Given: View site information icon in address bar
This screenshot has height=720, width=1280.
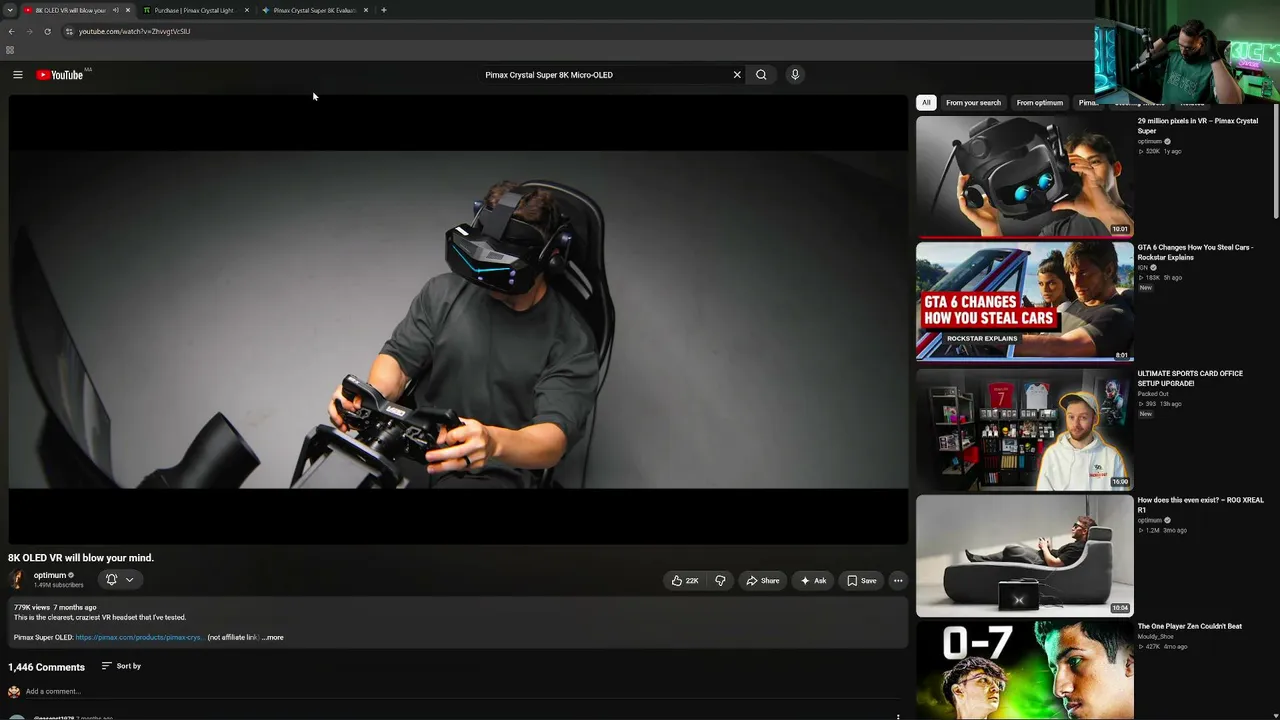Looking at the screenshot, I should (x=69, y=31).
